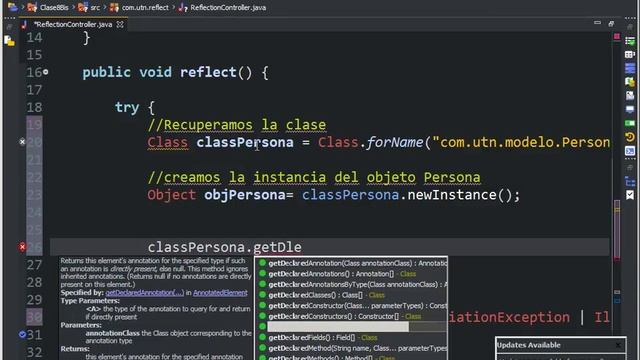Close the ReflectionController.java editor tab
This screenshot has width=640, height=360.
[x=120, y=24]
